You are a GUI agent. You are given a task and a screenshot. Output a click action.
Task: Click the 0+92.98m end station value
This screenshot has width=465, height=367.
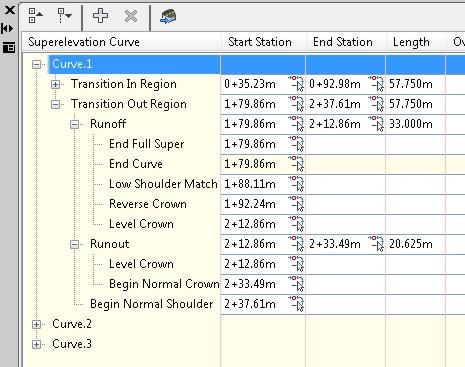(x=335, y=84)
